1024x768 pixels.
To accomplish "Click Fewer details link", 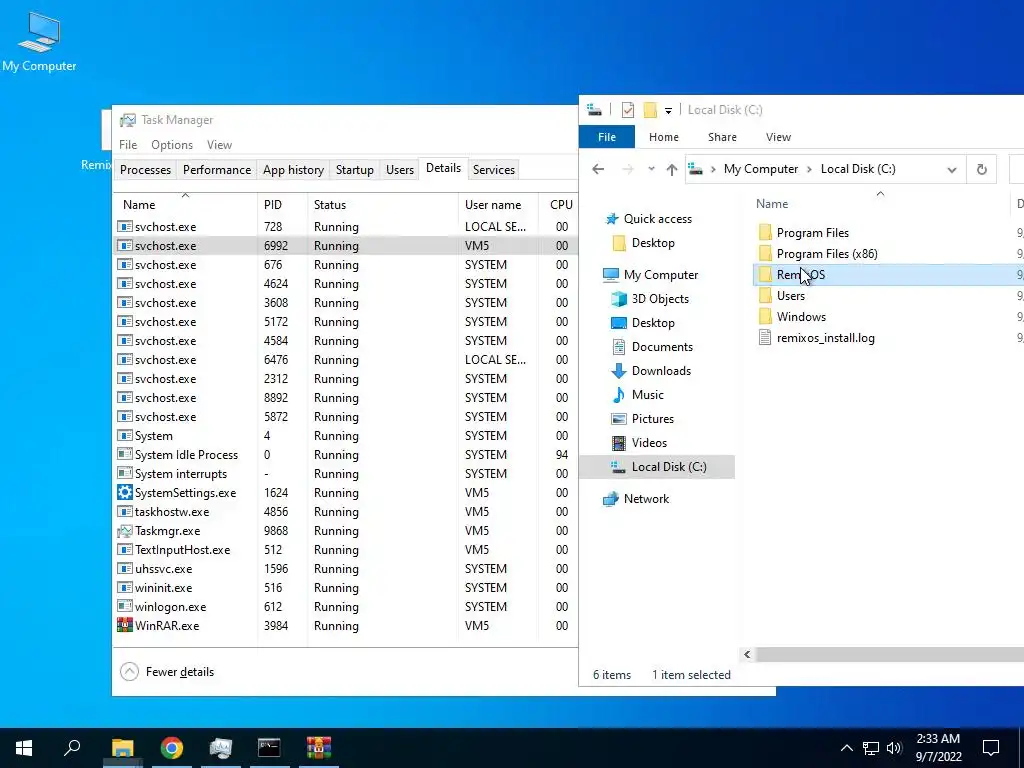I will tap(180, 671).
